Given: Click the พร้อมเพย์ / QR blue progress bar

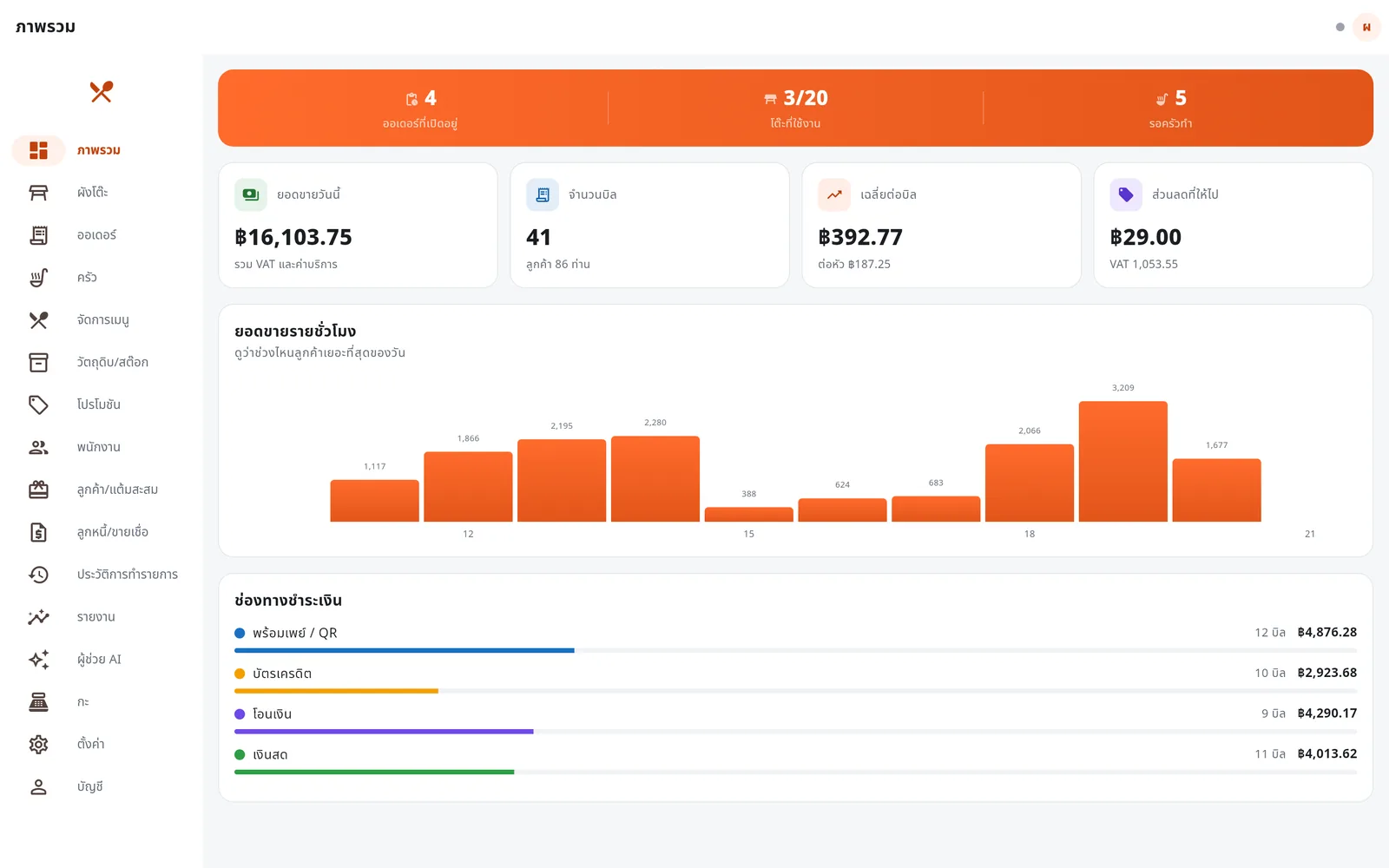Looking at the screenshot, I should click(405, 650).
